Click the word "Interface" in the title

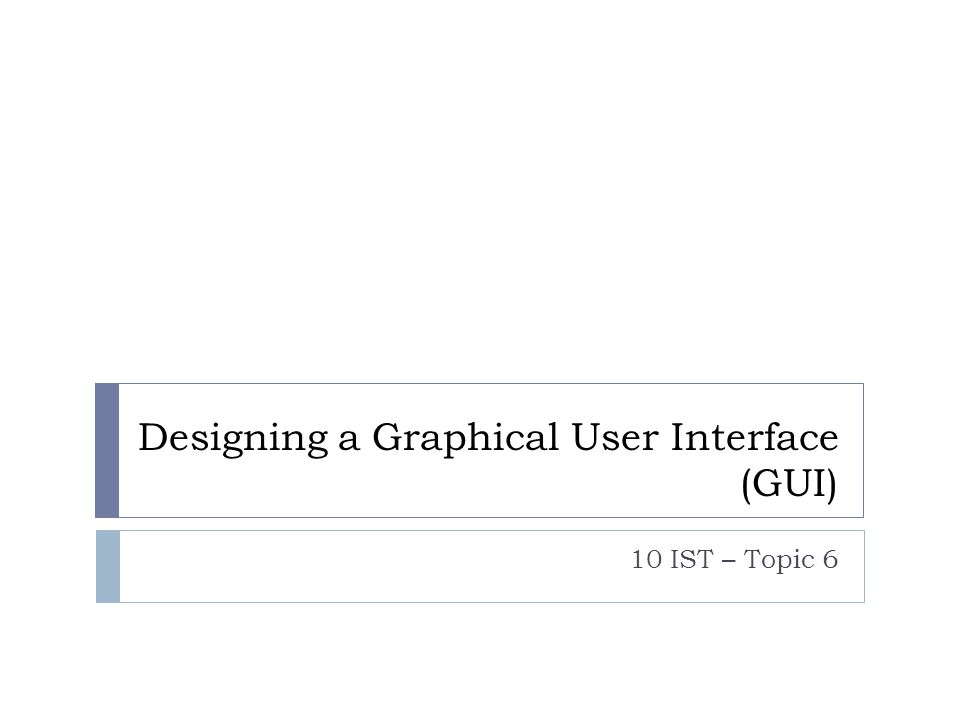tap(754, 437)
